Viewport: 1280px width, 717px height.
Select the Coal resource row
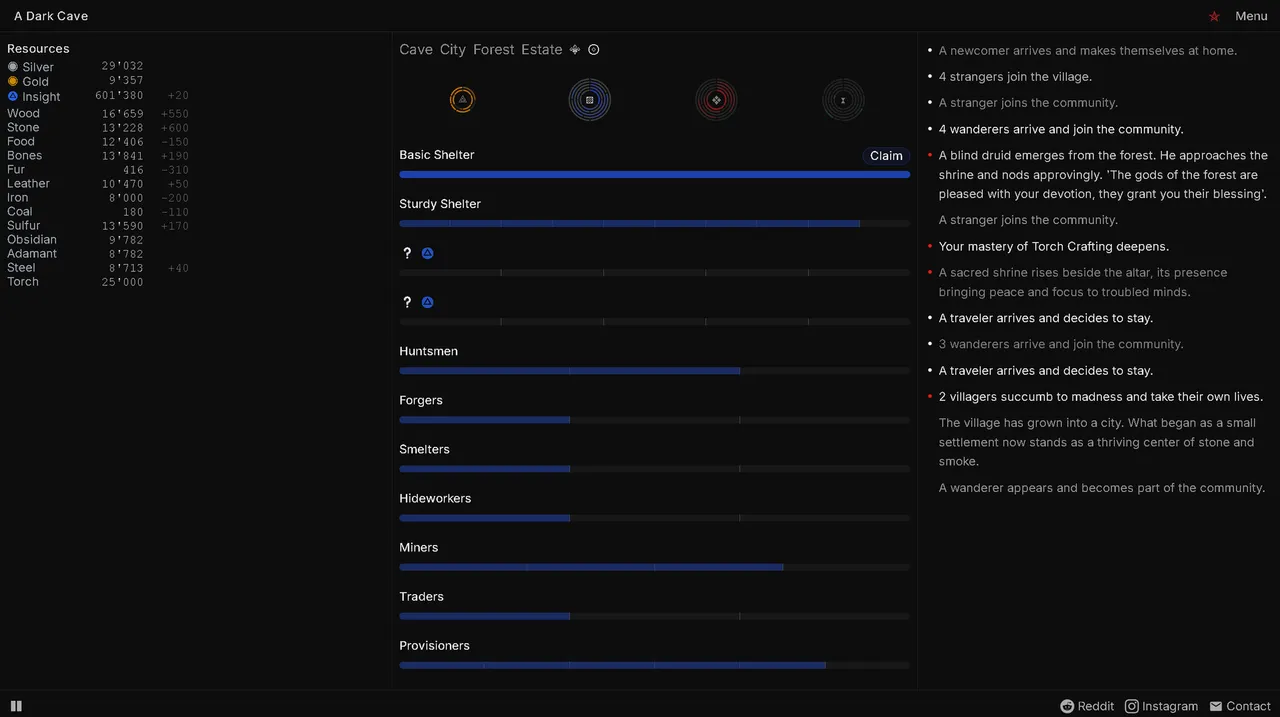(98, 212)
